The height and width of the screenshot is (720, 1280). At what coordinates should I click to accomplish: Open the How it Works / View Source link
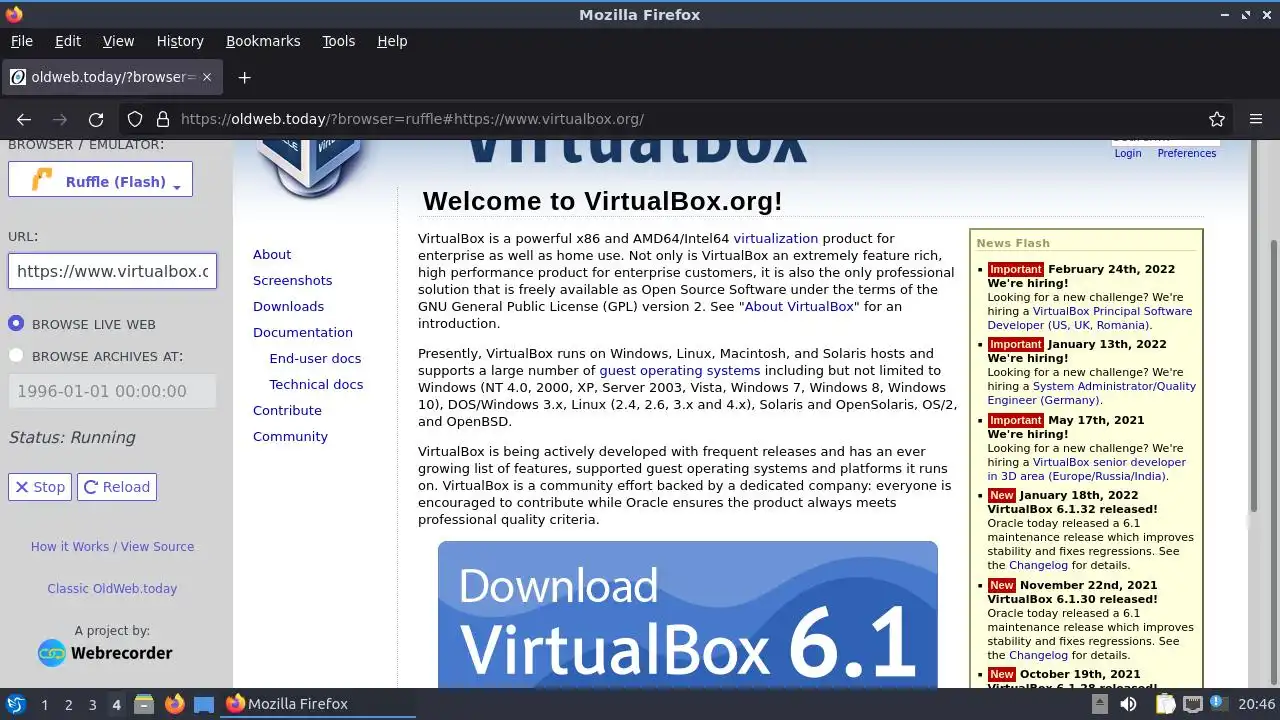pos(112,546)
